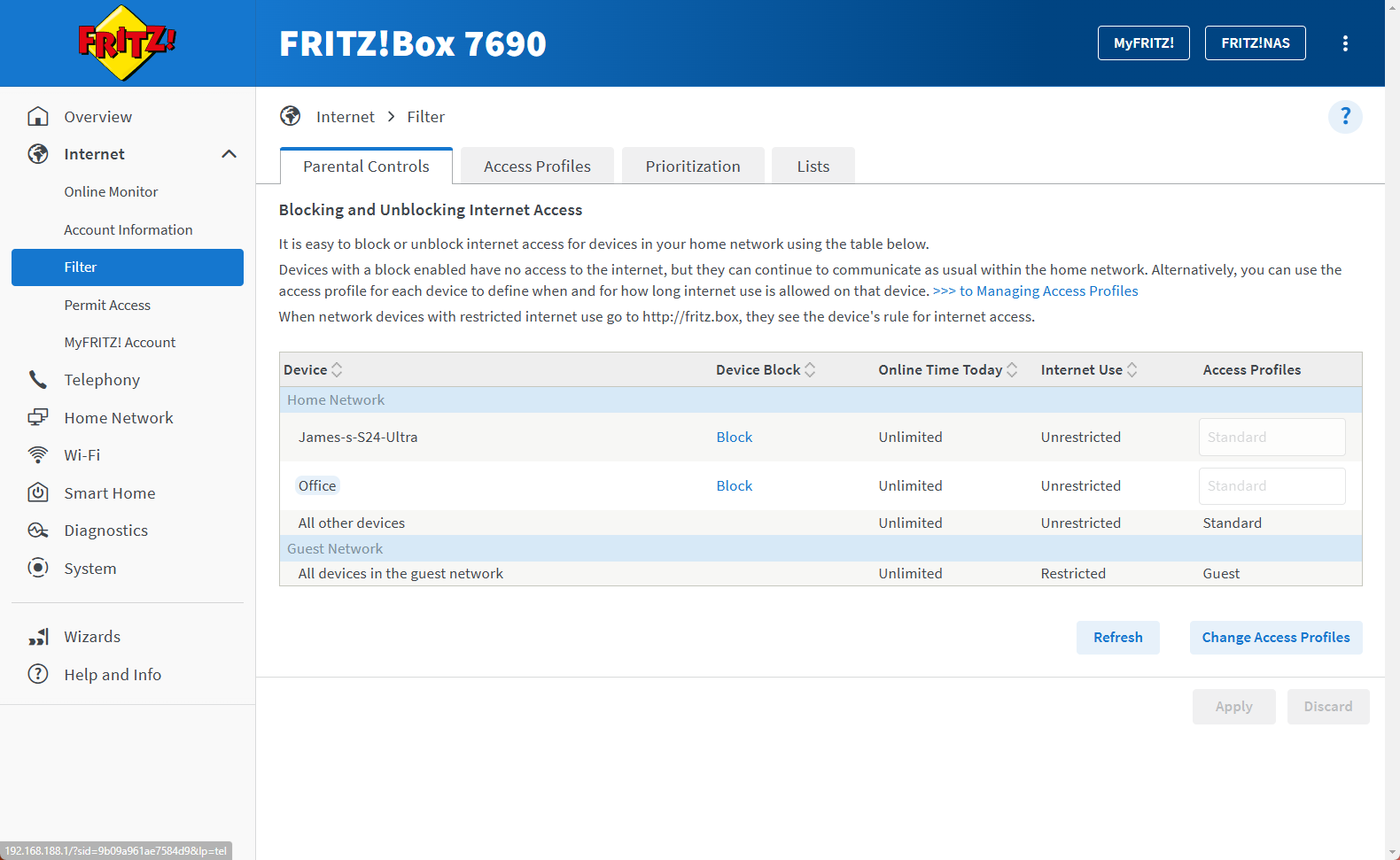The width and height of the screenshot is (1400, 860).
Task: Click the Refresh button
Action: pyautogui.click(x=1117, y=638)
